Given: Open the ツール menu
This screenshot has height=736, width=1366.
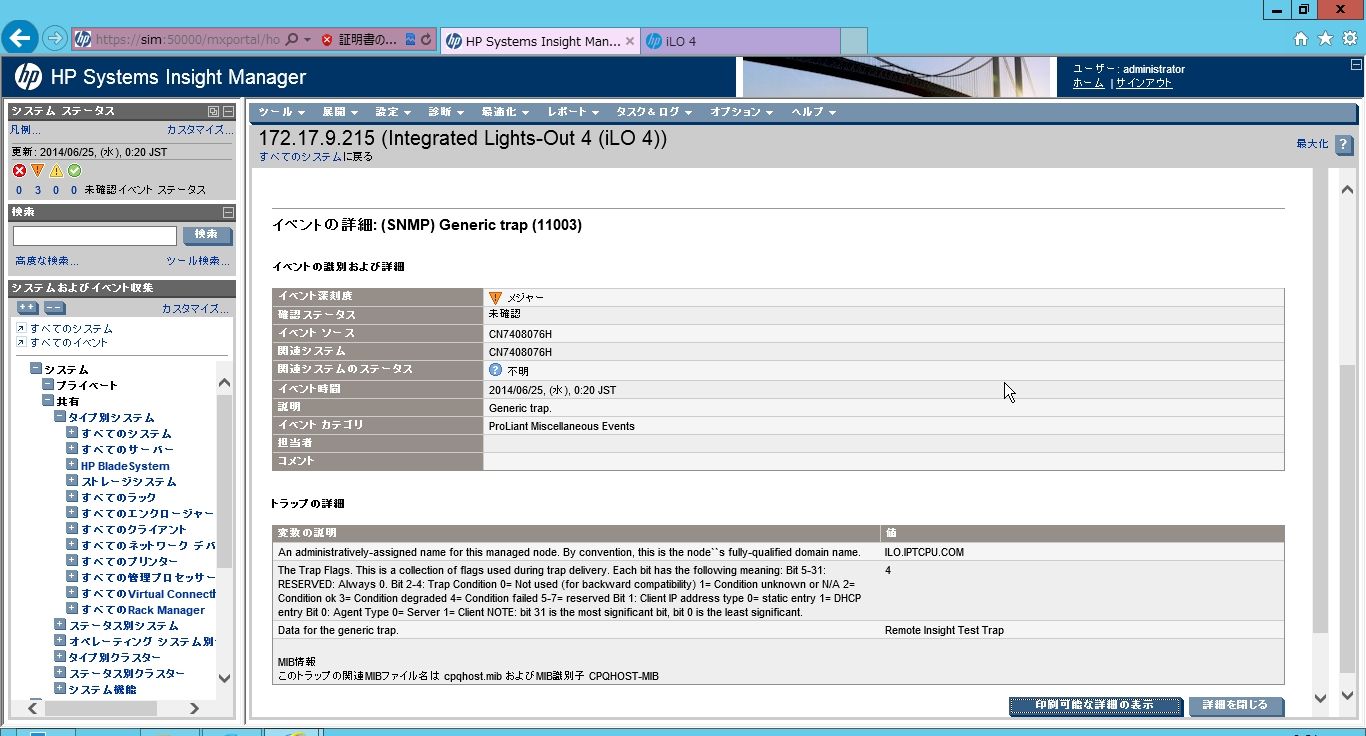Looking at the screenshot, I should pyautogui.click(x=281, y=112).
